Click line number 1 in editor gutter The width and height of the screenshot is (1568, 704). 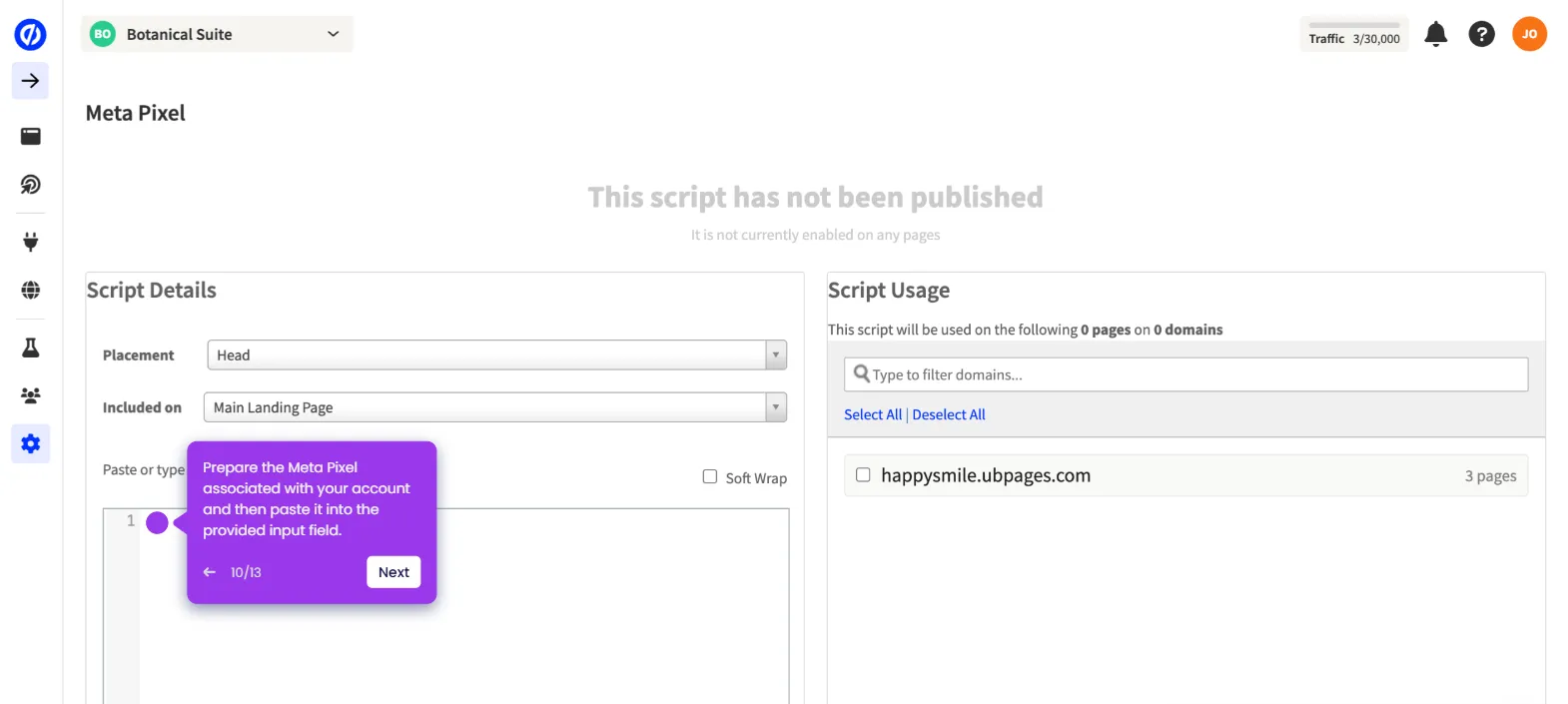tap(130, 520)
